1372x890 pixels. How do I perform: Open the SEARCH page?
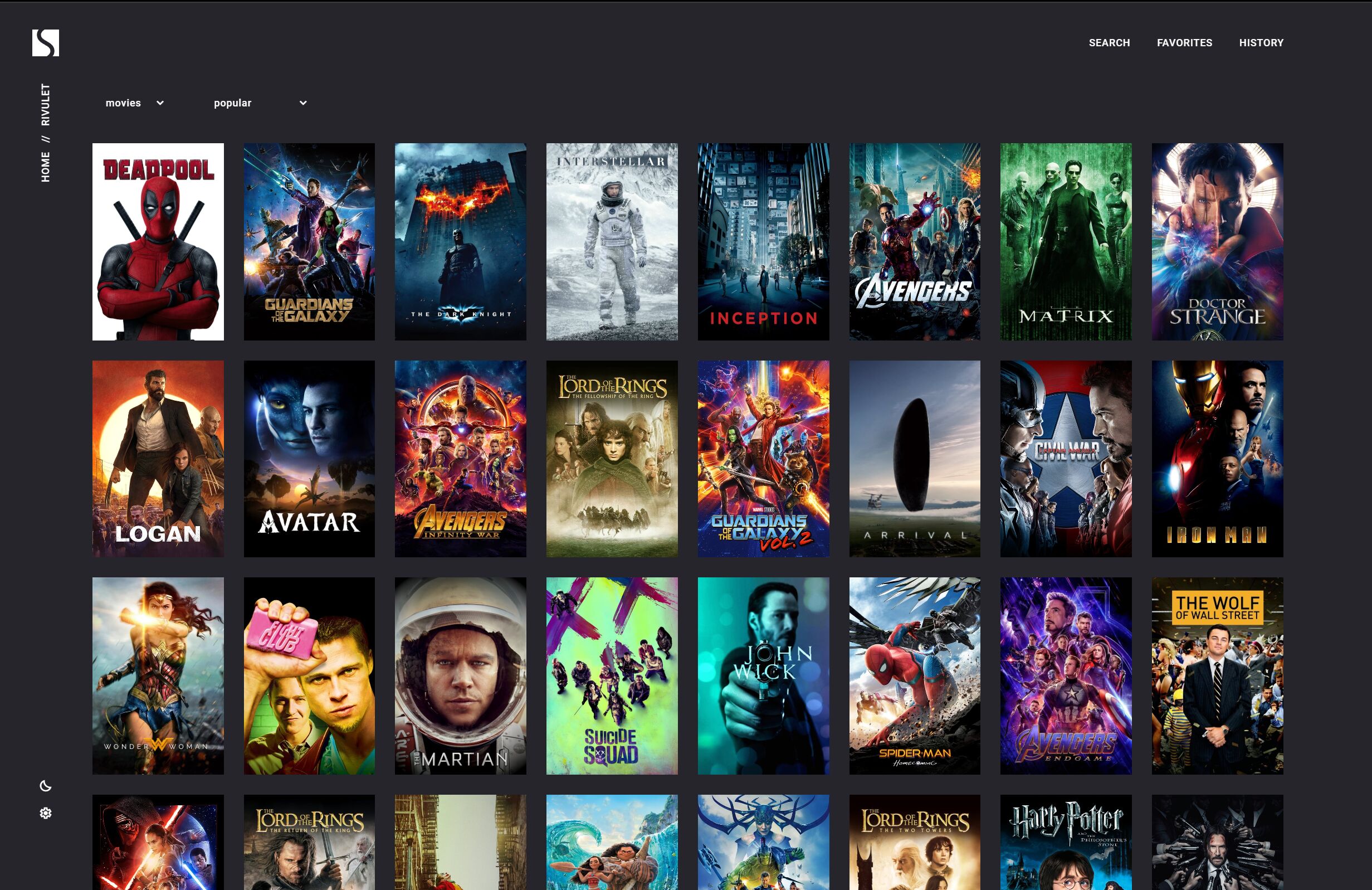pyautogui.click(x=1109, y=43)
